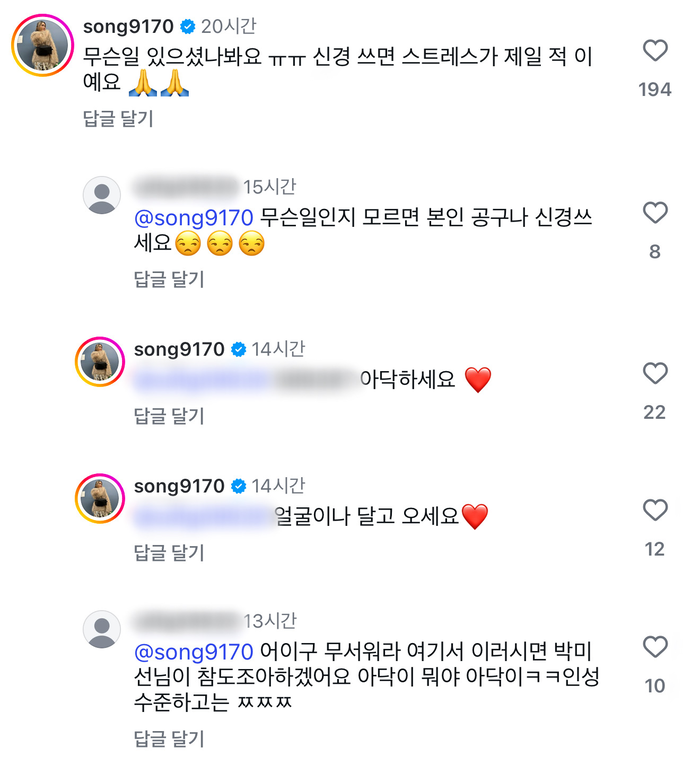
Task: Click 답글 달기 under the 얼굴이나 달고 오세요 reply
Action: click(169, 552)
